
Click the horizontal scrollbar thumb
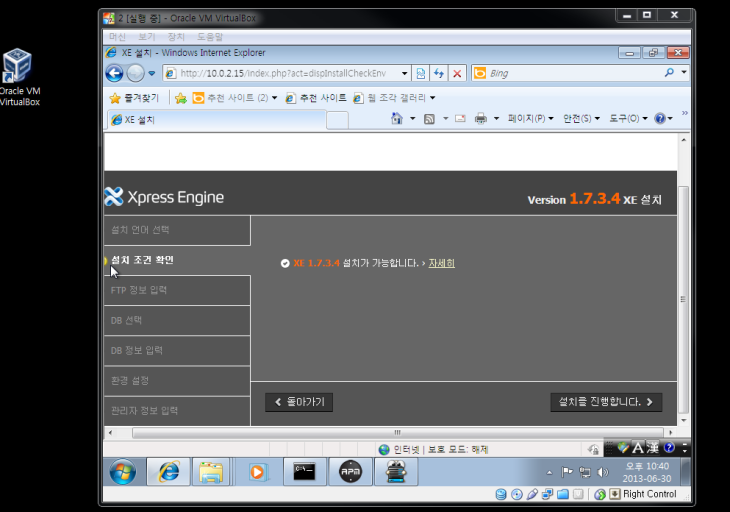398,432
